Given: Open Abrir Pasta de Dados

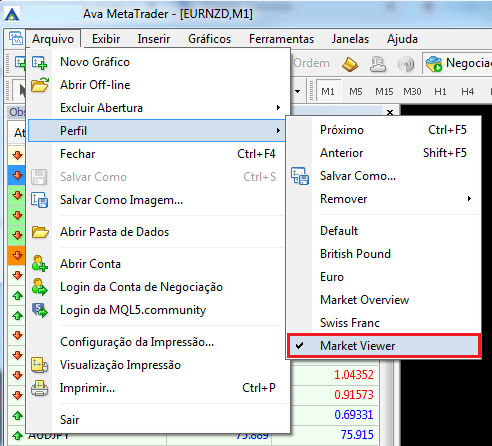Looking at the screenshot, I should 157,232.
